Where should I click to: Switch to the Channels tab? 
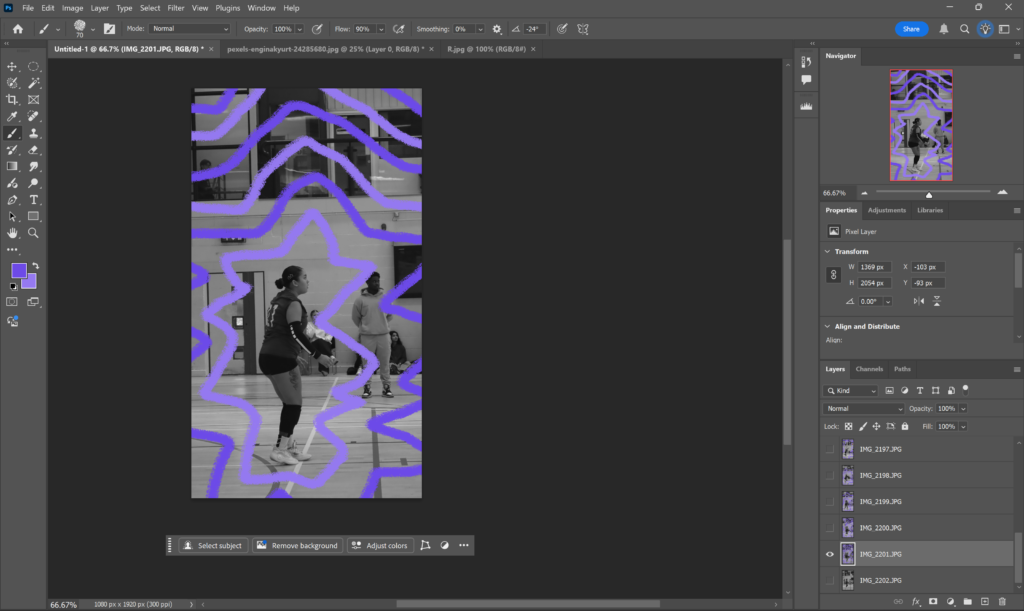(868, 369)
